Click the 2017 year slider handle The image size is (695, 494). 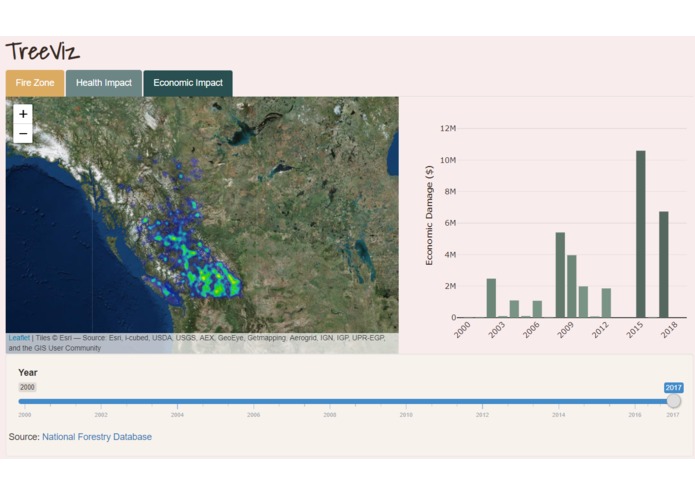click(x=673, y=401)
